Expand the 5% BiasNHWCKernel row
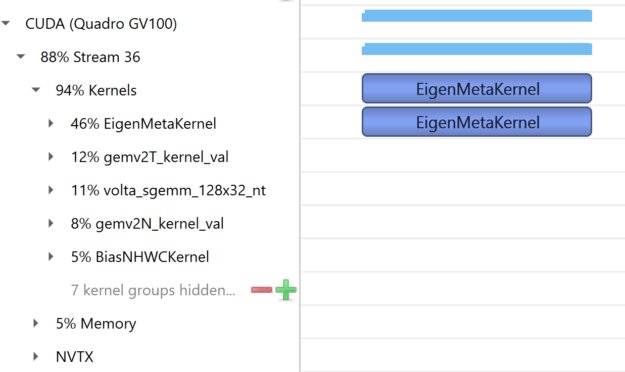Screen dimensions: 625x372 click(51, 257)
